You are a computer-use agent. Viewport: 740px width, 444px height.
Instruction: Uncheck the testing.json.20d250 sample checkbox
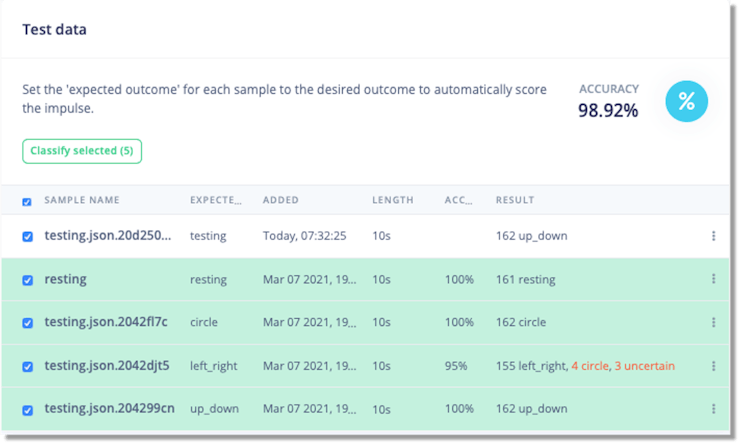27,237
